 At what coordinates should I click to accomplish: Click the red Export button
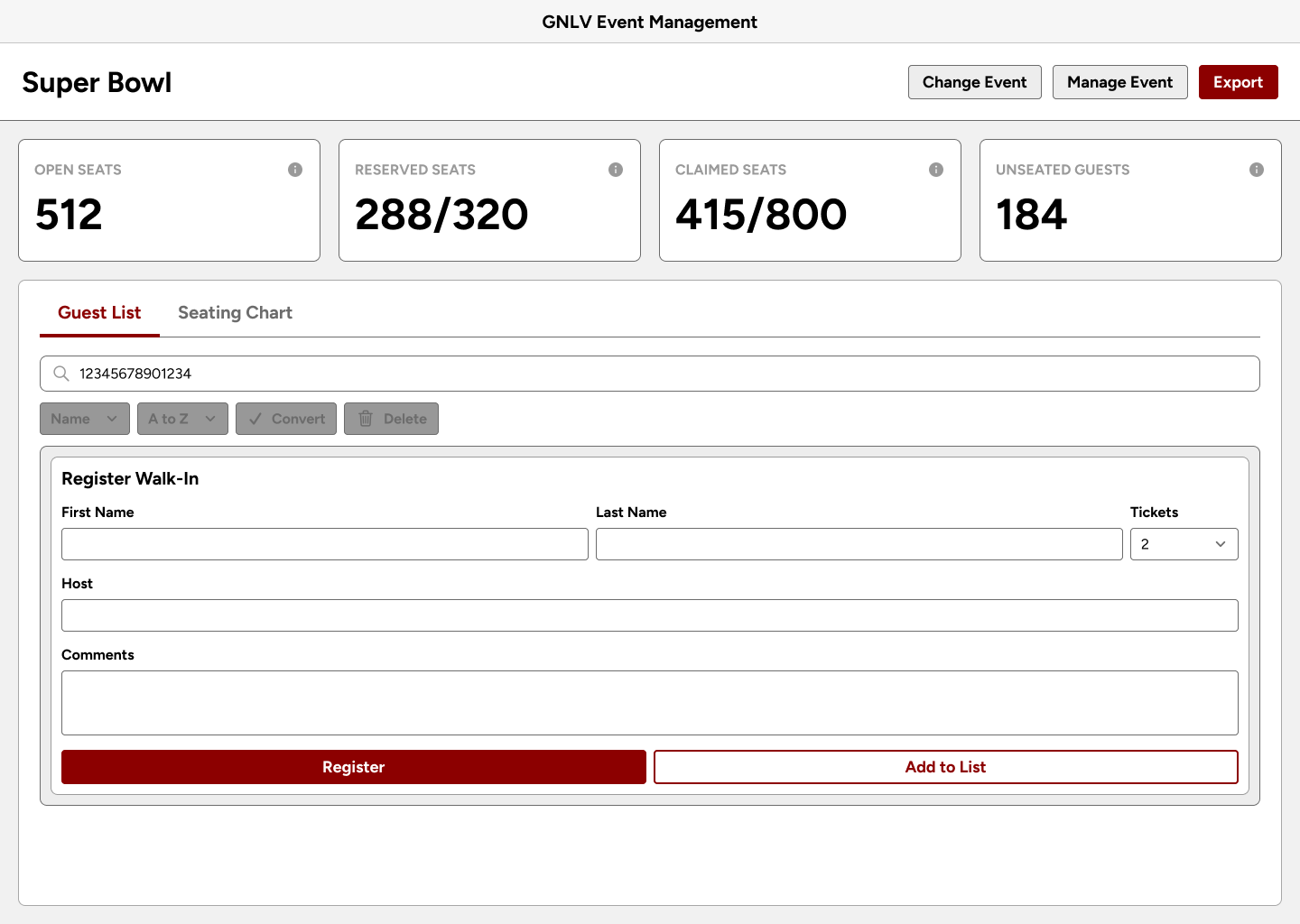(x=1239, y=82)
